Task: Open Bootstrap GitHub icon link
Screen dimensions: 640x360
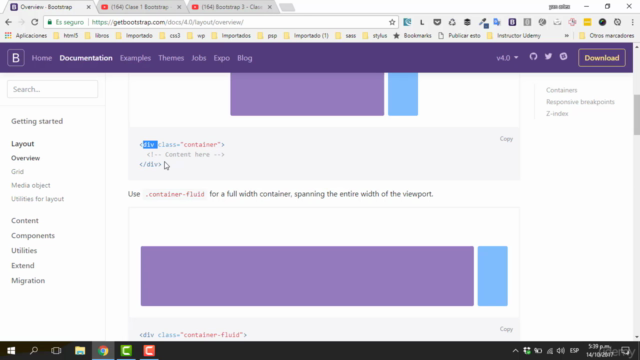Action: pos(533,57)
